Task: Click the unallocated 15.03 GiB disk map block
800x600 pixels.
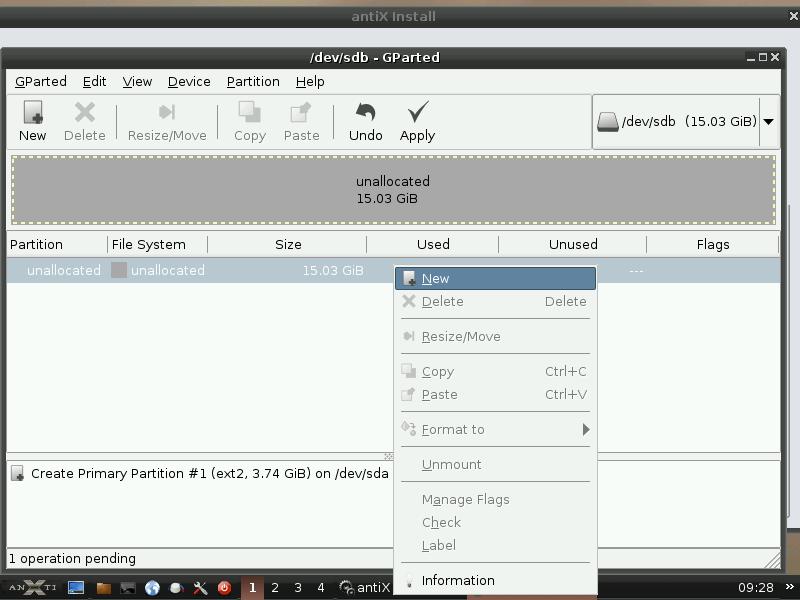Action: point(393,190)
